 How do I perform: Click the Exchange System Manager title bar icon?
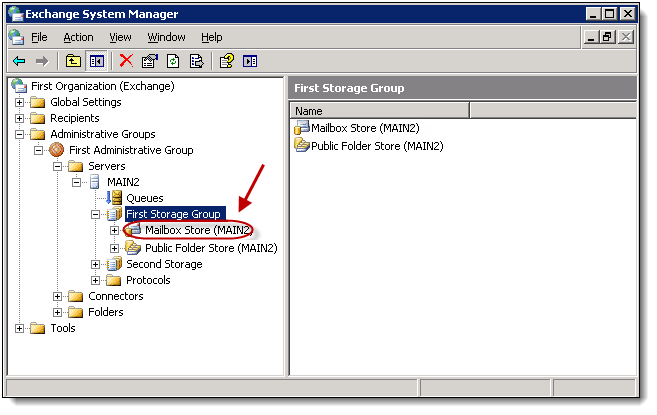[x=16, y=14]
